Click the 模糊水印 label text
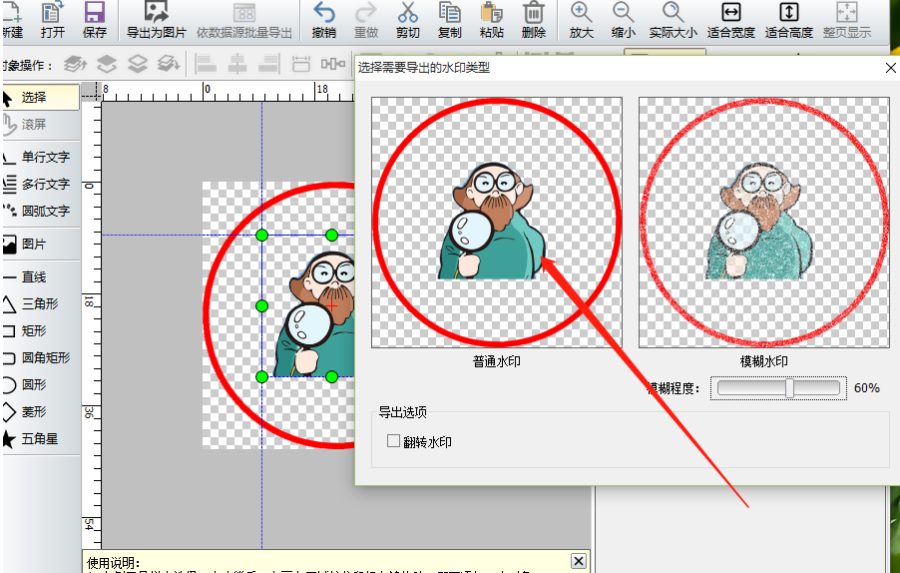 pos(764,362)
